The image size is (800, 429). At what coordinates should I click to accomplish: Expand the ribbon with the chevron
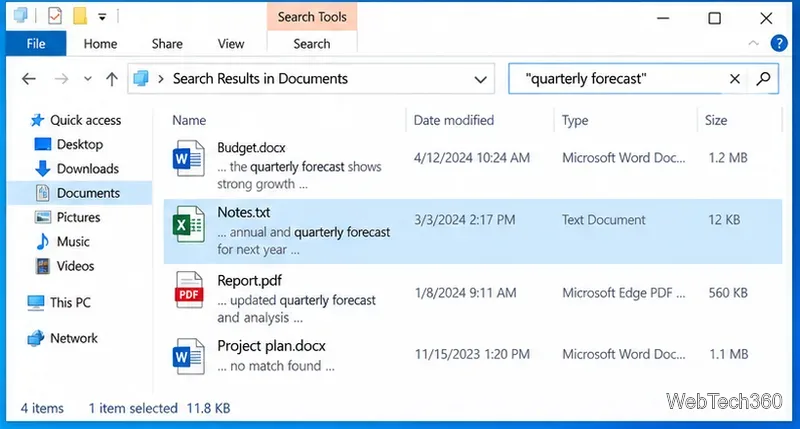[x=754, y=43]
